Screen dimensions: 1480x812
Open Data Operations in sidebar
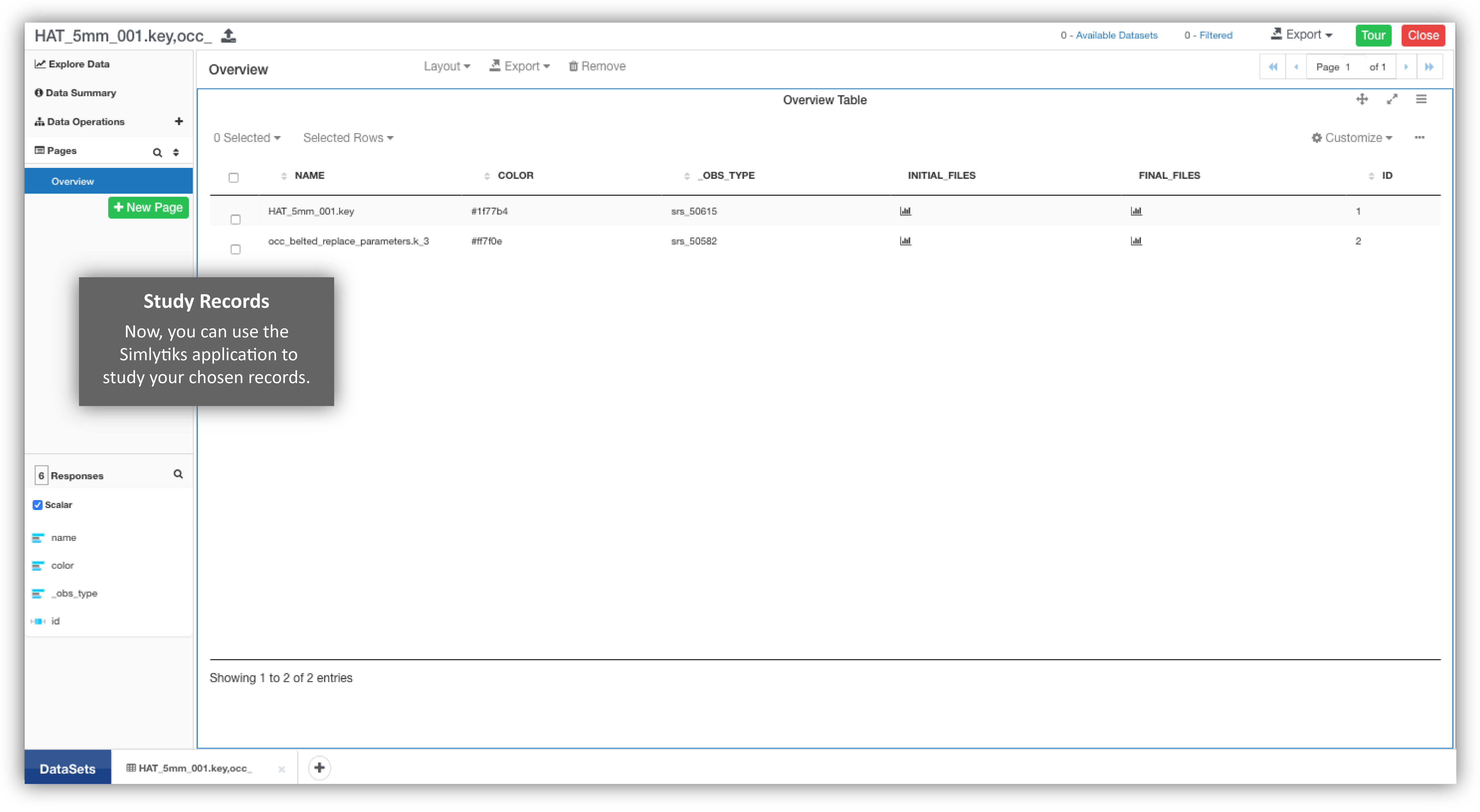[x=80, y=121]
